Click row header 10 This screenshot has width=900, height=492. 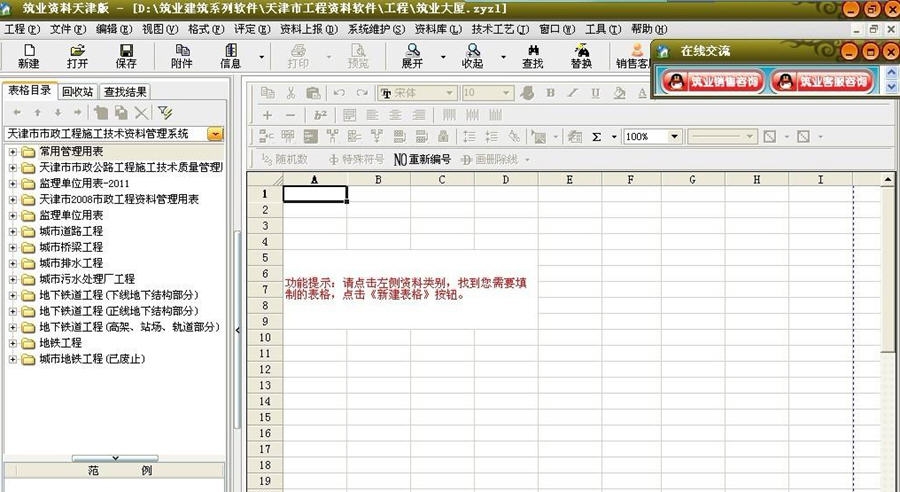tap(265, 337)
